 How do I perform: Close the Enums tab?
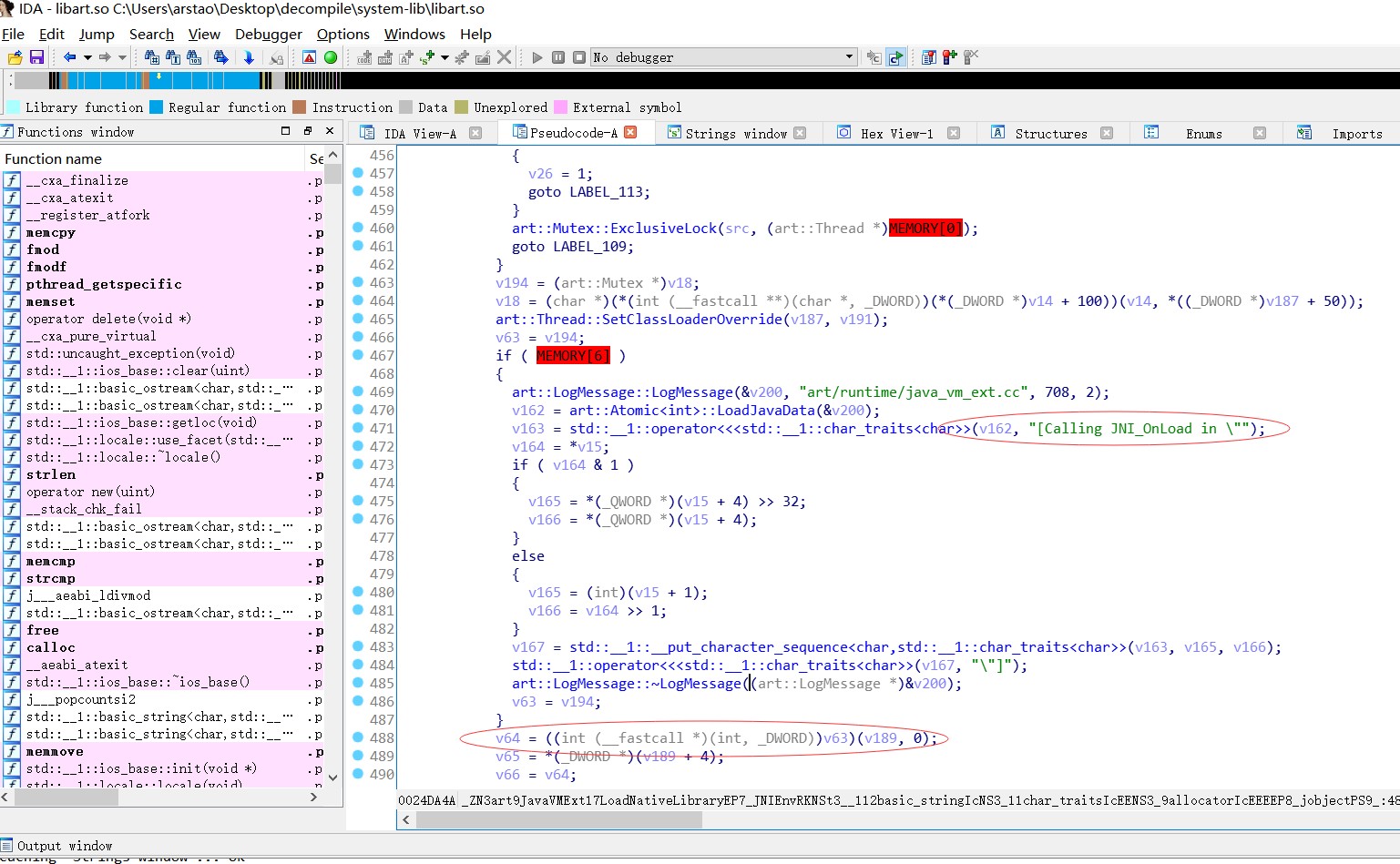point(1260,133)
